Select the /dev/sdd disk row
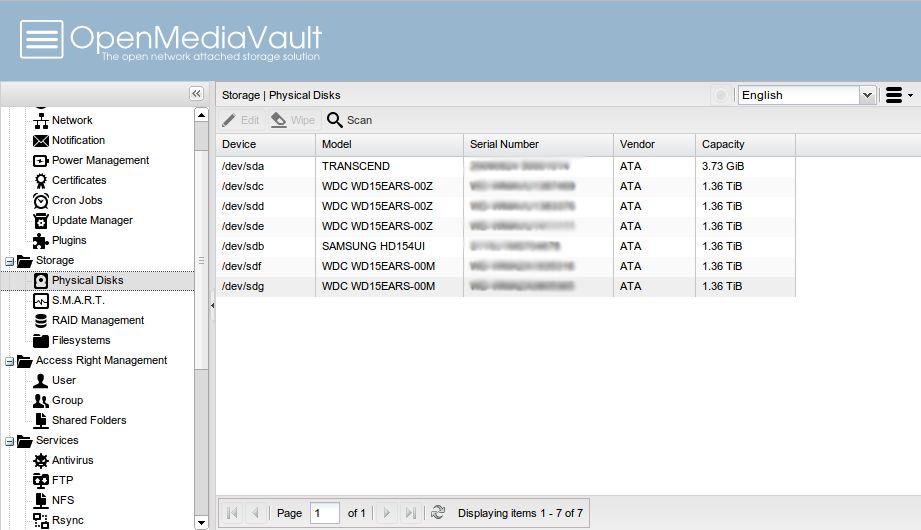This screenshot has width=921, height=530. point(506,206)
